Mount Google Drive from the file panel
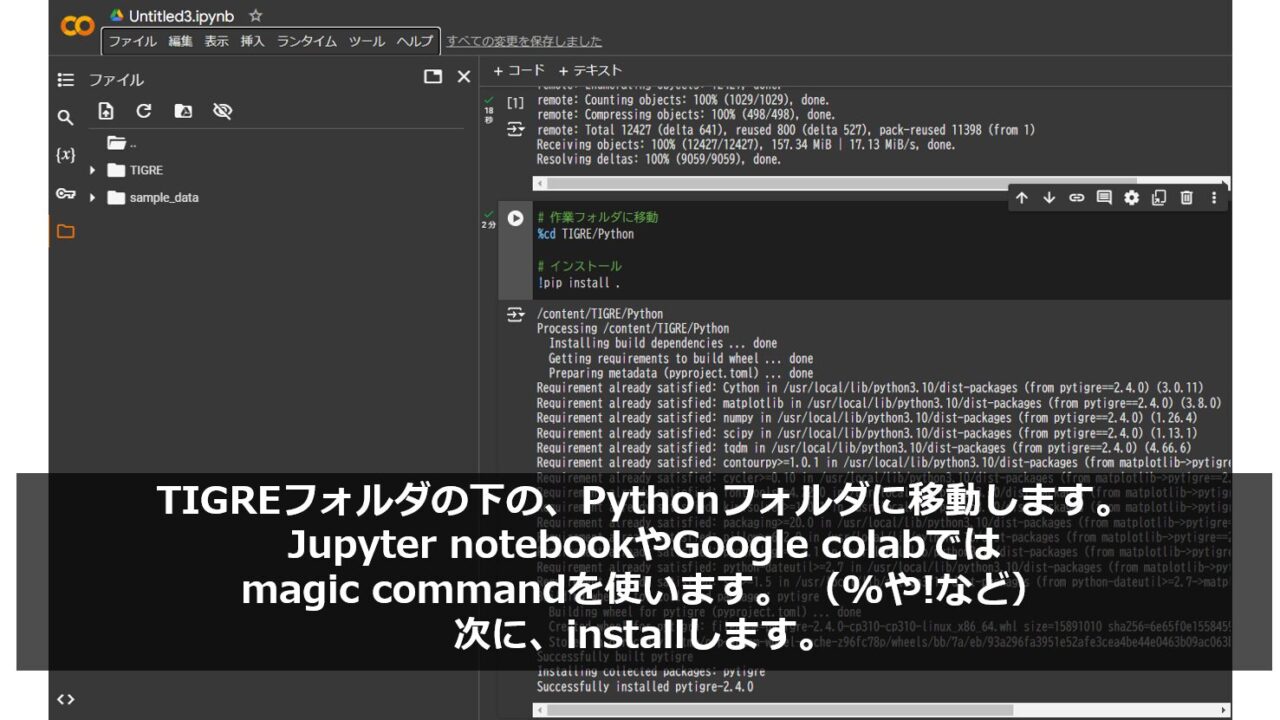This screenshot has width=1280, height=720. (182, 111)
